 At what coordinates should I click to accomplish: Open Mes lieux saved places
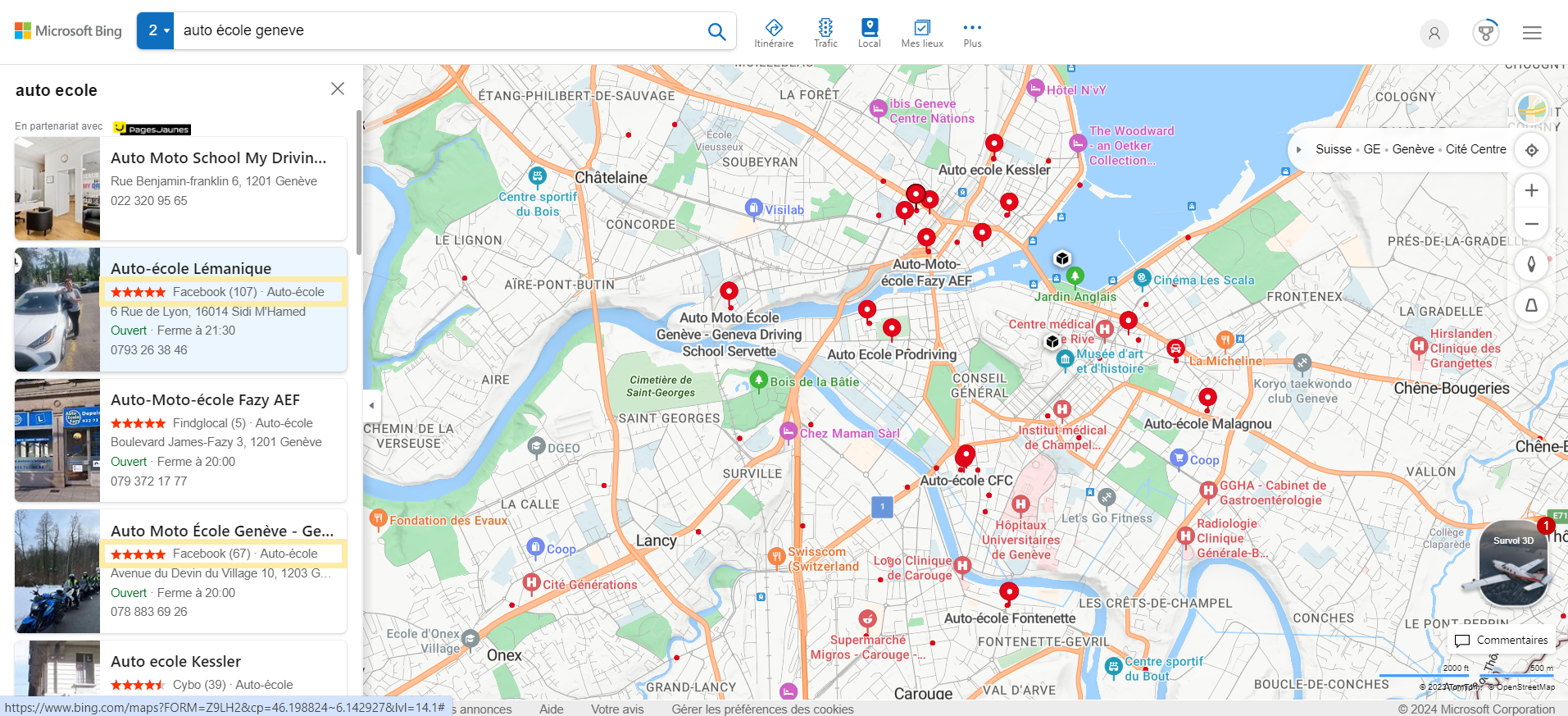(x=922, y=33)
